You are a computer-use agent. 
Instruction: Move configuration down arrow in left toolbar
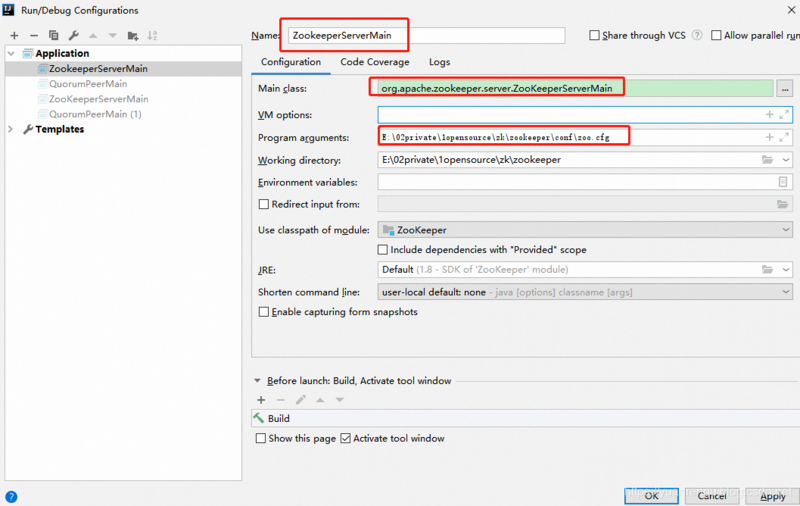[113, 35]
